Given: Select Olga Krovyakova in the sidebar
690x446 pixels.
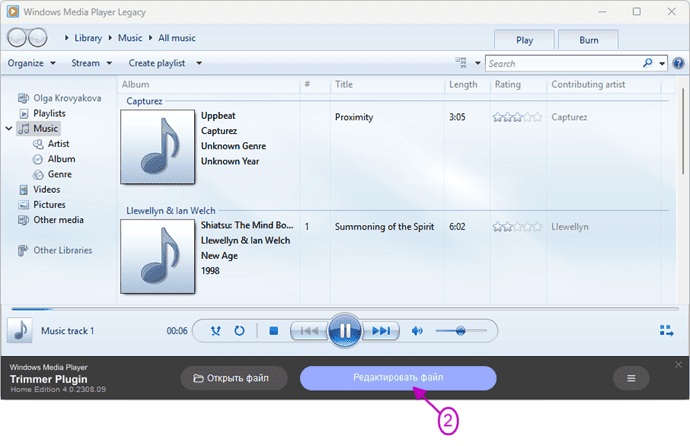Looking at the screenshot, I should tap(59, 98).
